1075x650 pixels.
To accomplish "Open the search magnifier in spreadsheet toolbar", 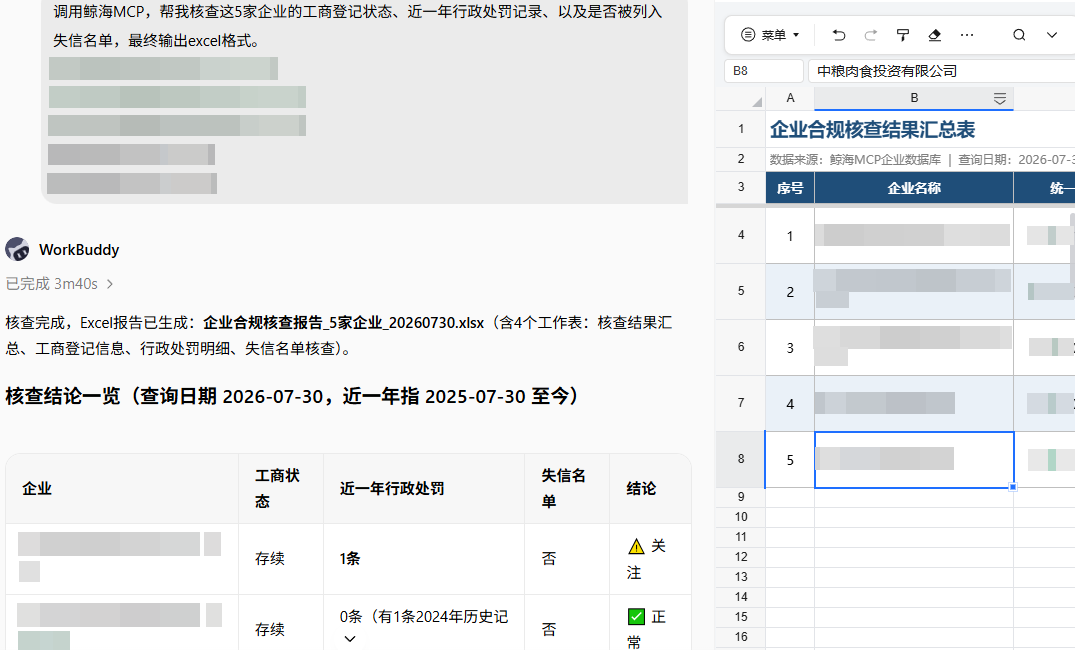I will pyautogui.click(x=1019, y=35).
